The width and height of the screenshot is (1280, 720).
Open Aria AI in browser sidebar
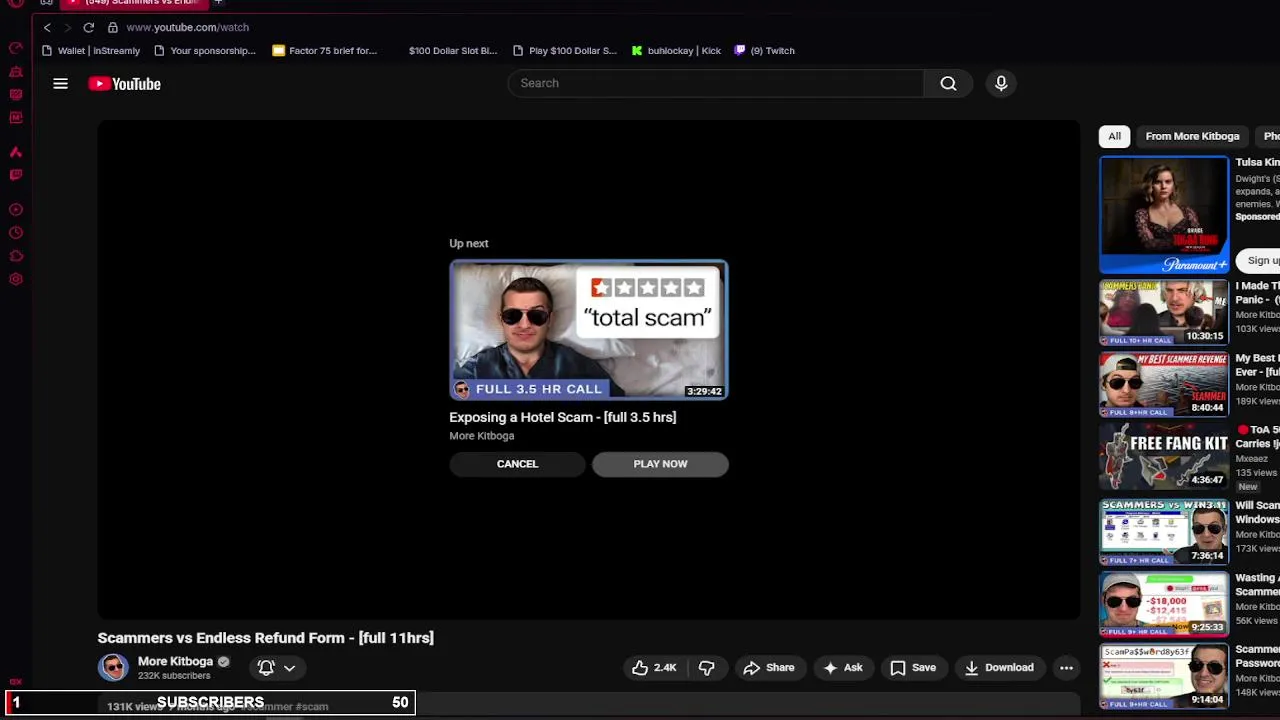tap(16, 152)
